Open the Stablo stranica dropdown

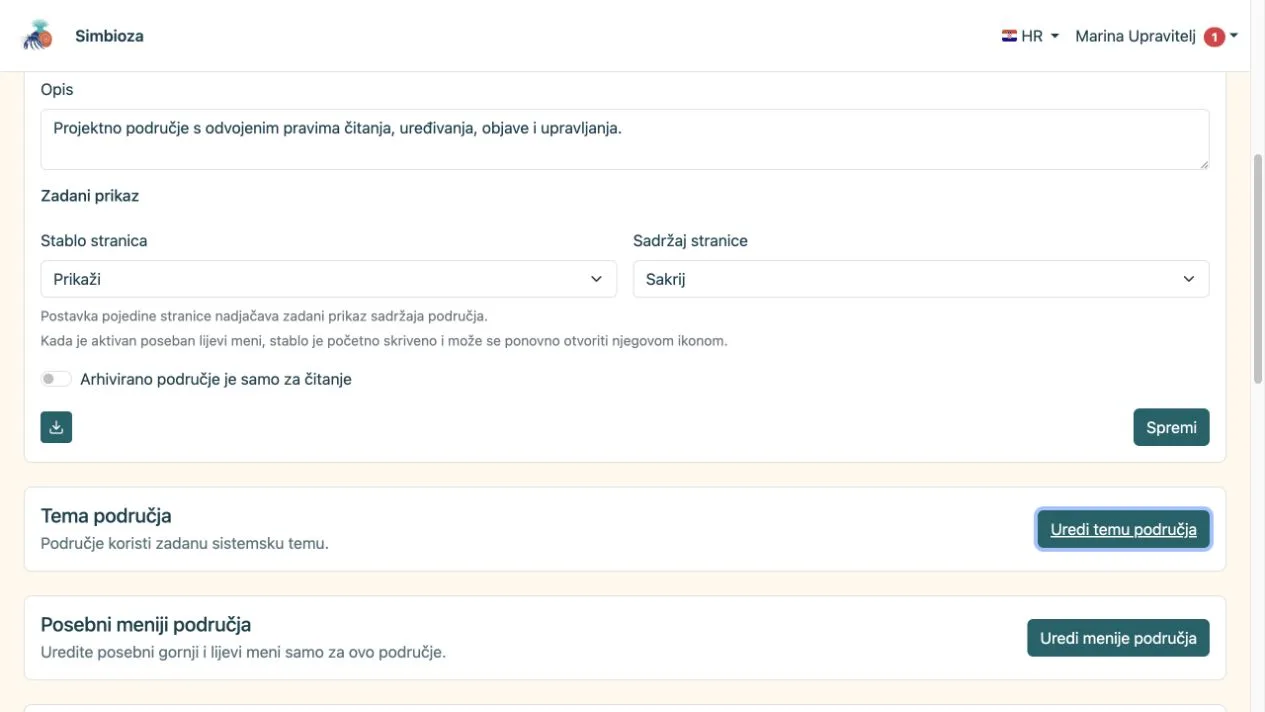coord(328,279)
